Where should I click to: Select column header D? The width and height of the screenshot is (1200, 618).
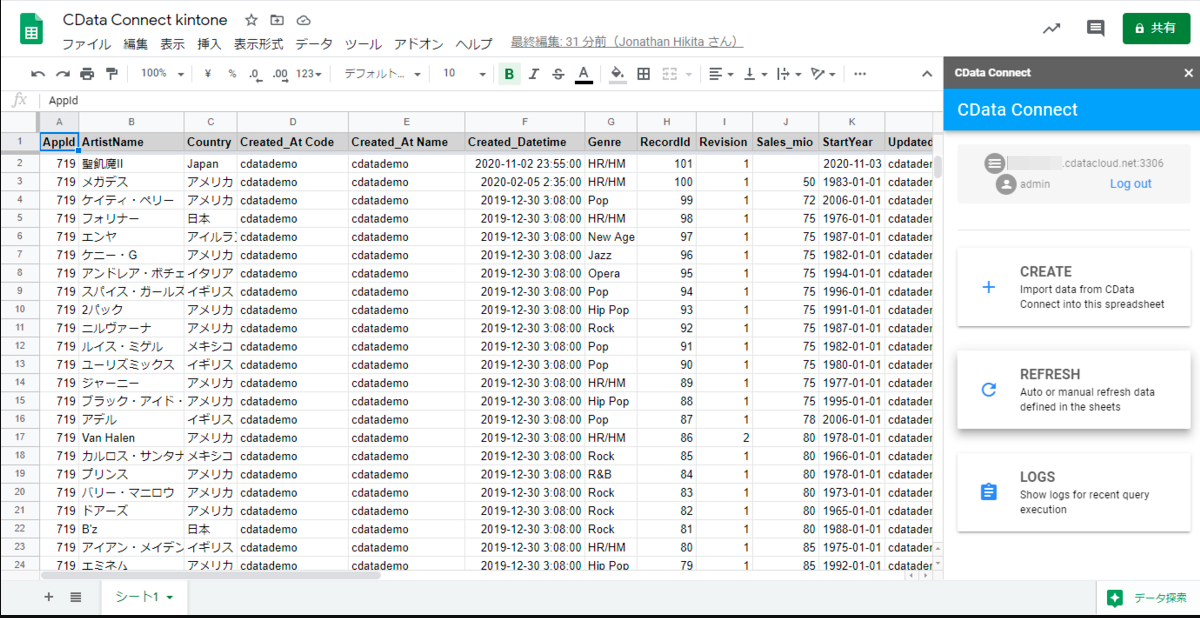(x=292, y=121)
